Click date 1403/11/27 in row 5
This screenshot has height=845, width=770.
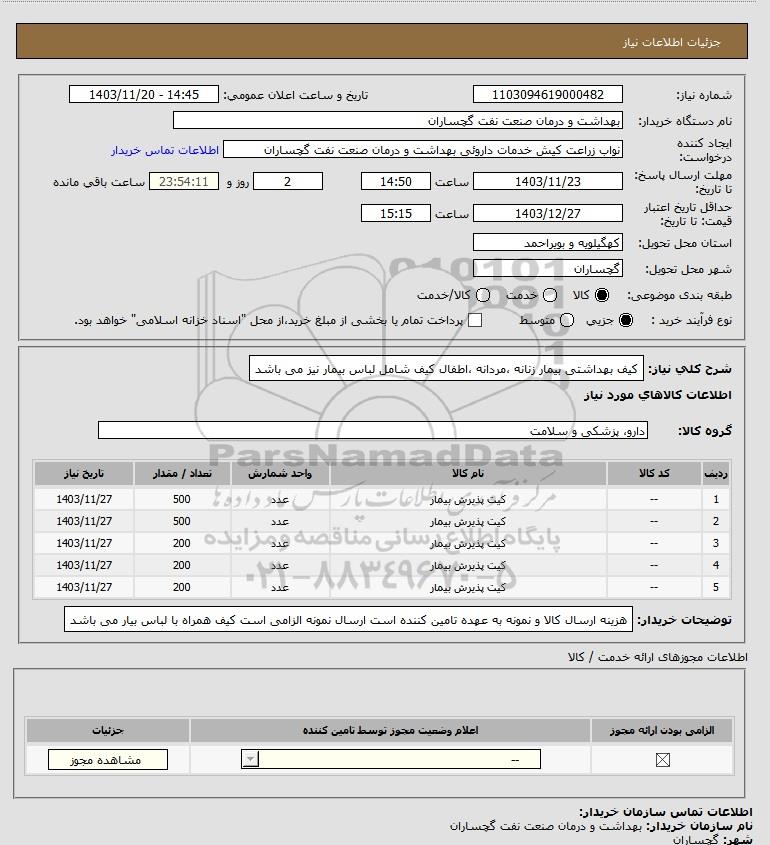click(x=84, y=587)
